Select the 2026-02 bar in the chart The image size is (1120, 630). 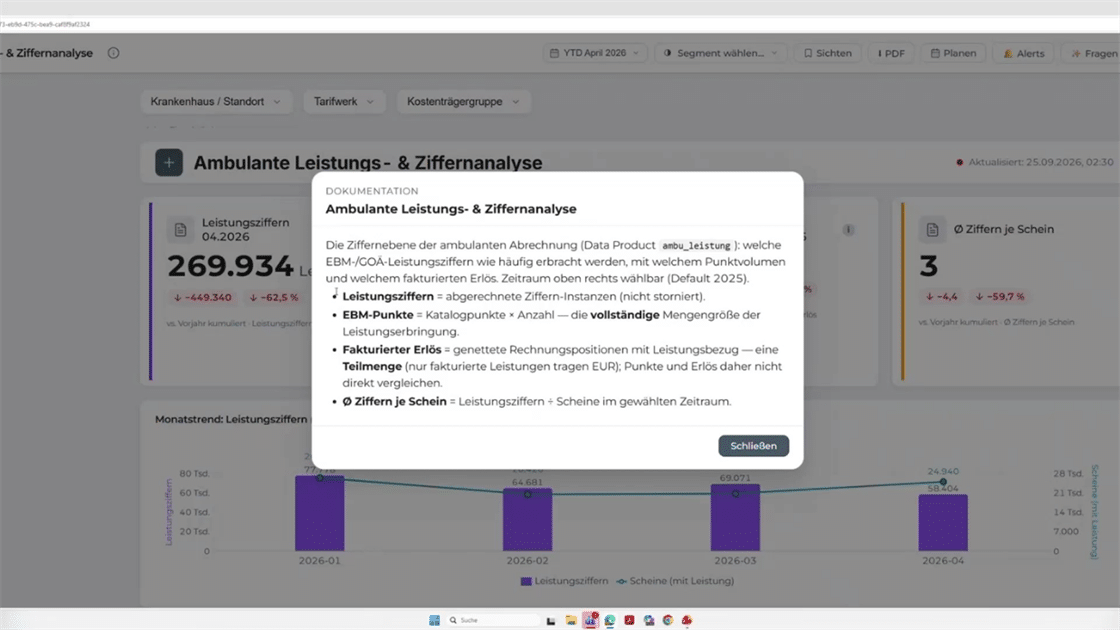coord(527,519)
